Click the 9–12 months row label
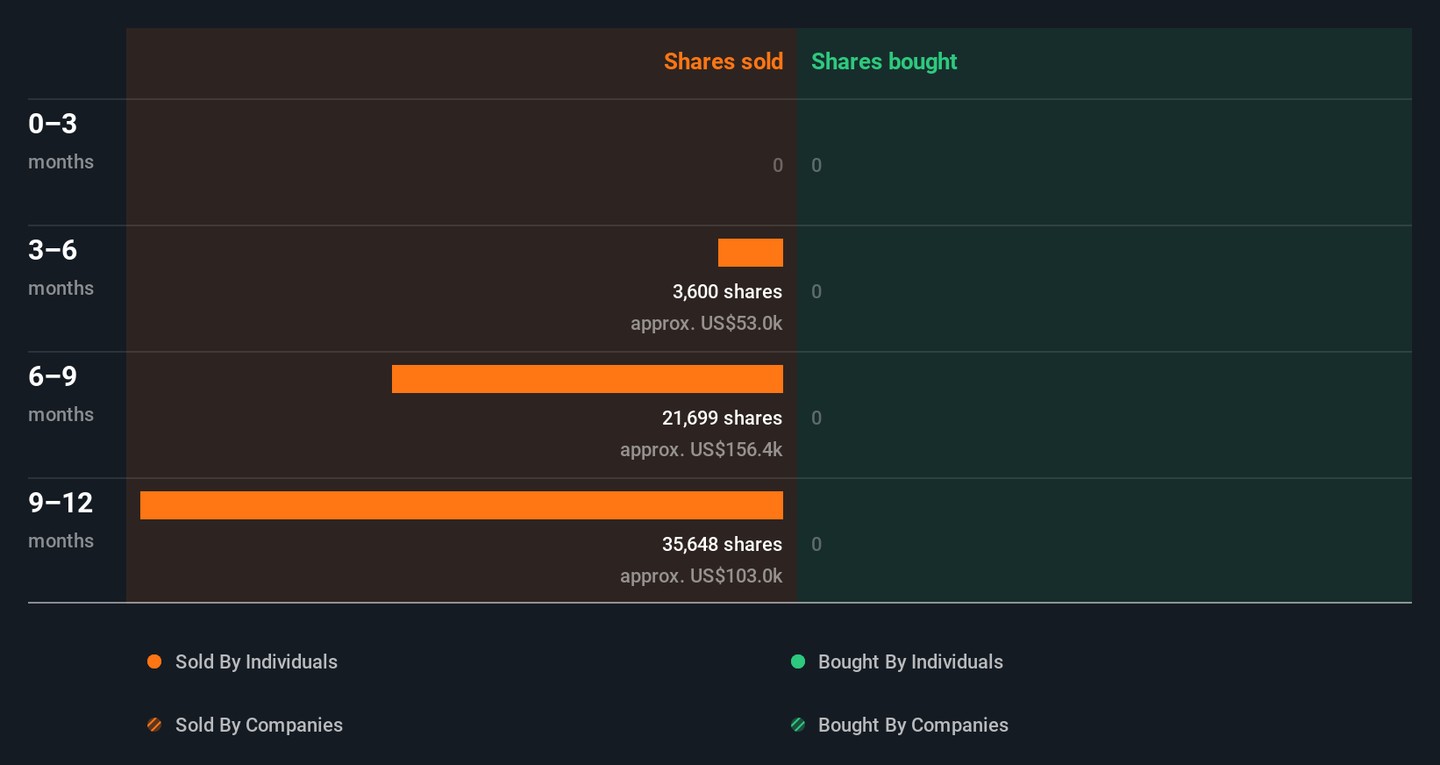This screenshot has height=765, width=1440. pos(61,519)
